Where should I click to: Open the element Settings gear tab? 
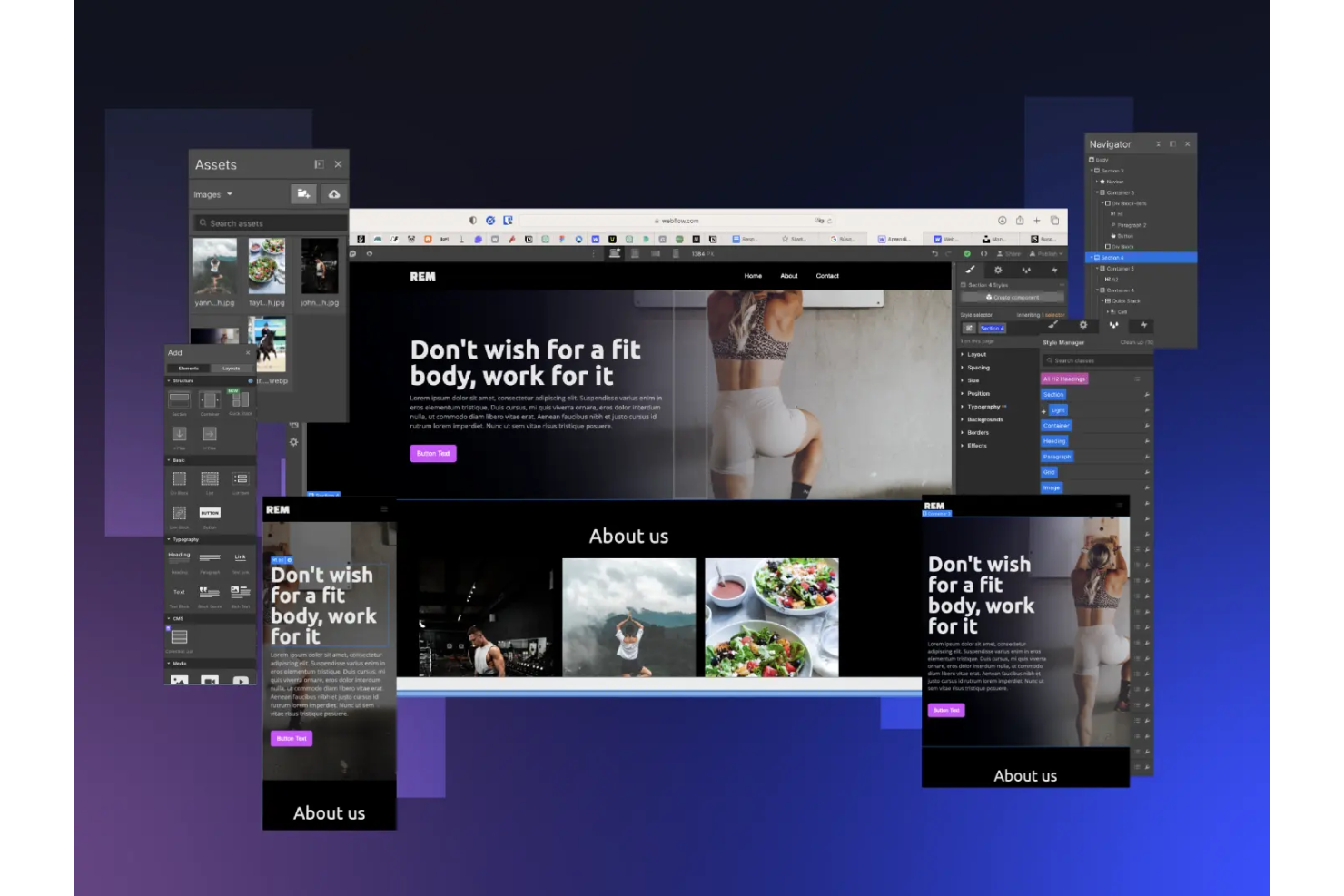click(998, 271)
